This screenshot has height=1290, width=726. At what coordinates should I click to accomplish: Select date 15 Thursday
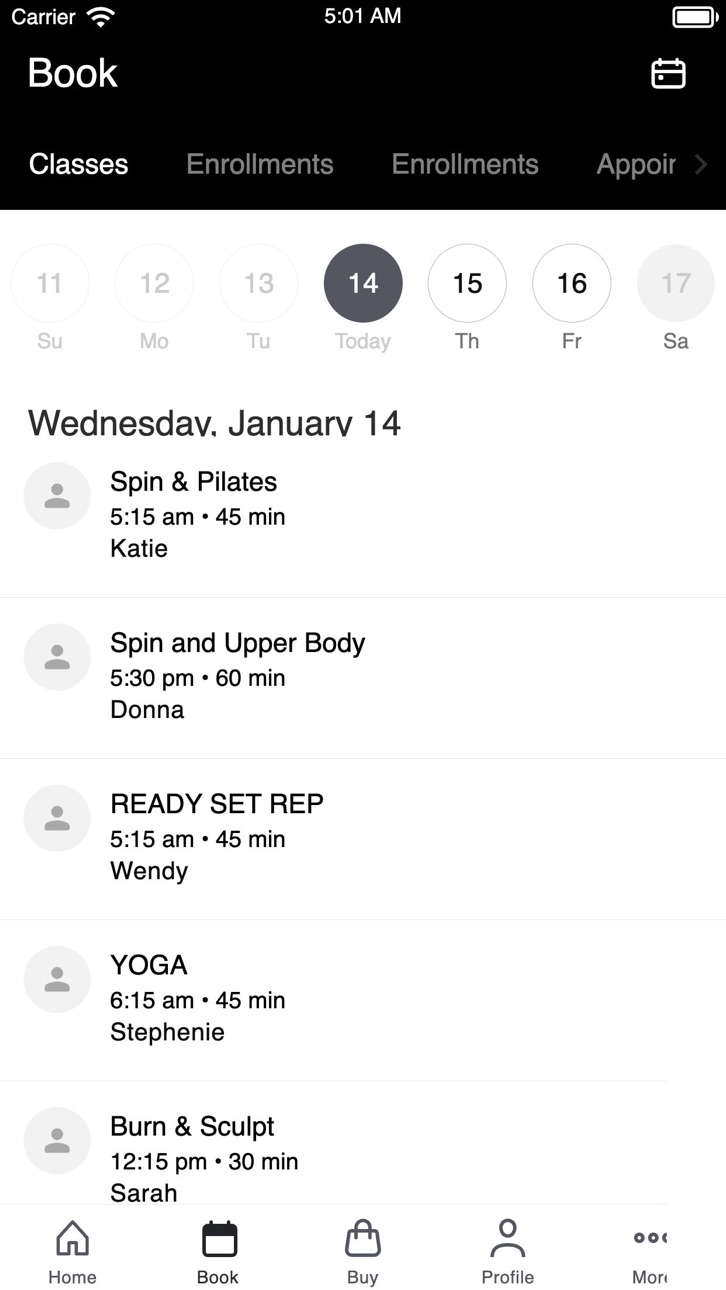point(467,283)
